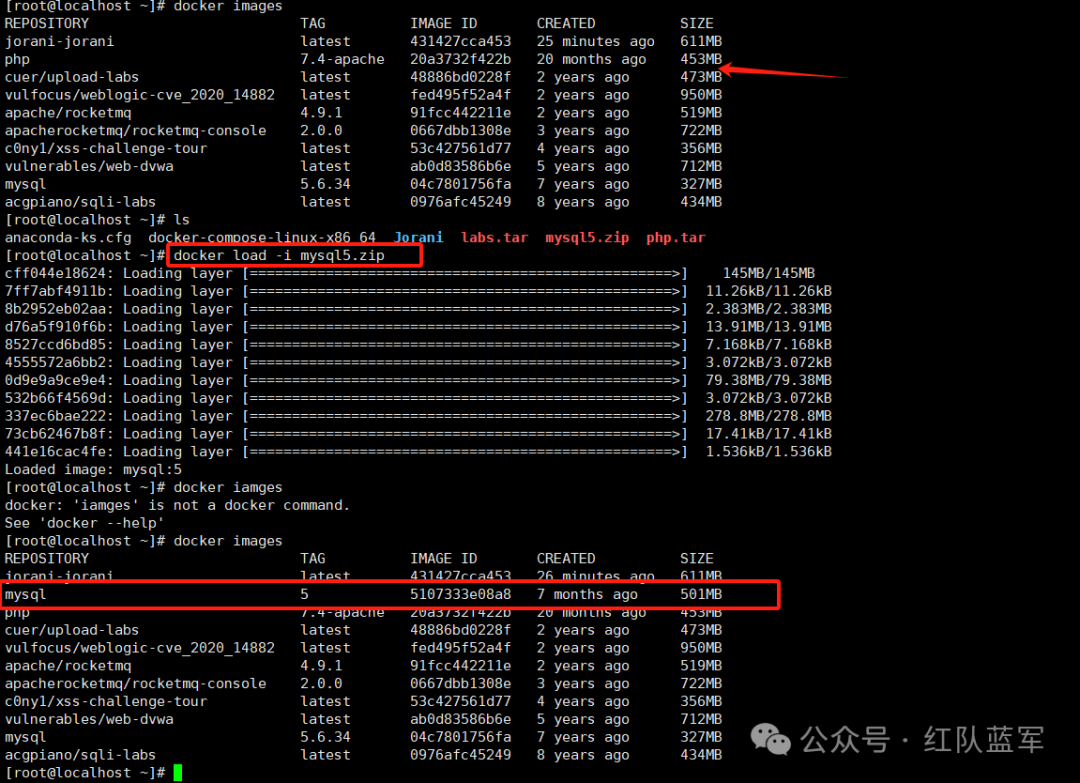Select the 'anaconda-ks.cfg' file name
The height and width of the screenshot is (783, 1080).
click(x=68, y=238)
